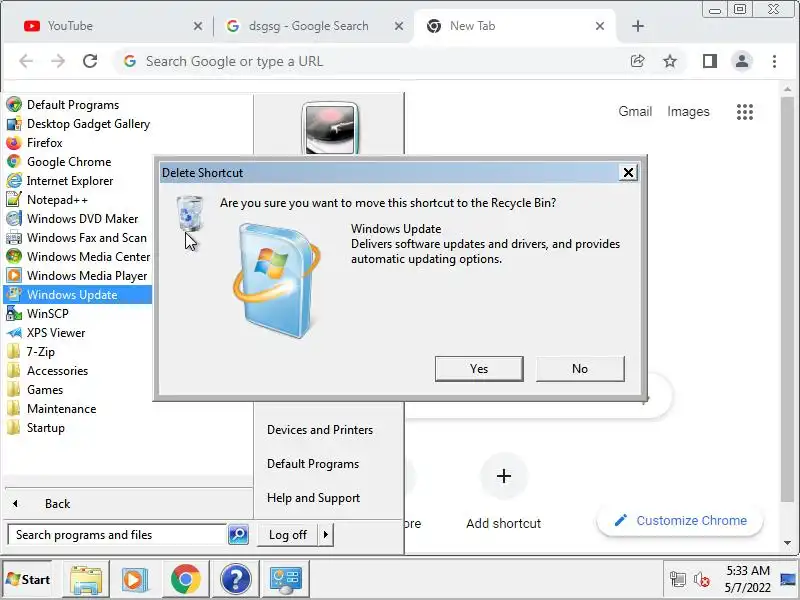Select the New Tab tab
Viewport: 800px width, 600px height.
tap(515, 26)
